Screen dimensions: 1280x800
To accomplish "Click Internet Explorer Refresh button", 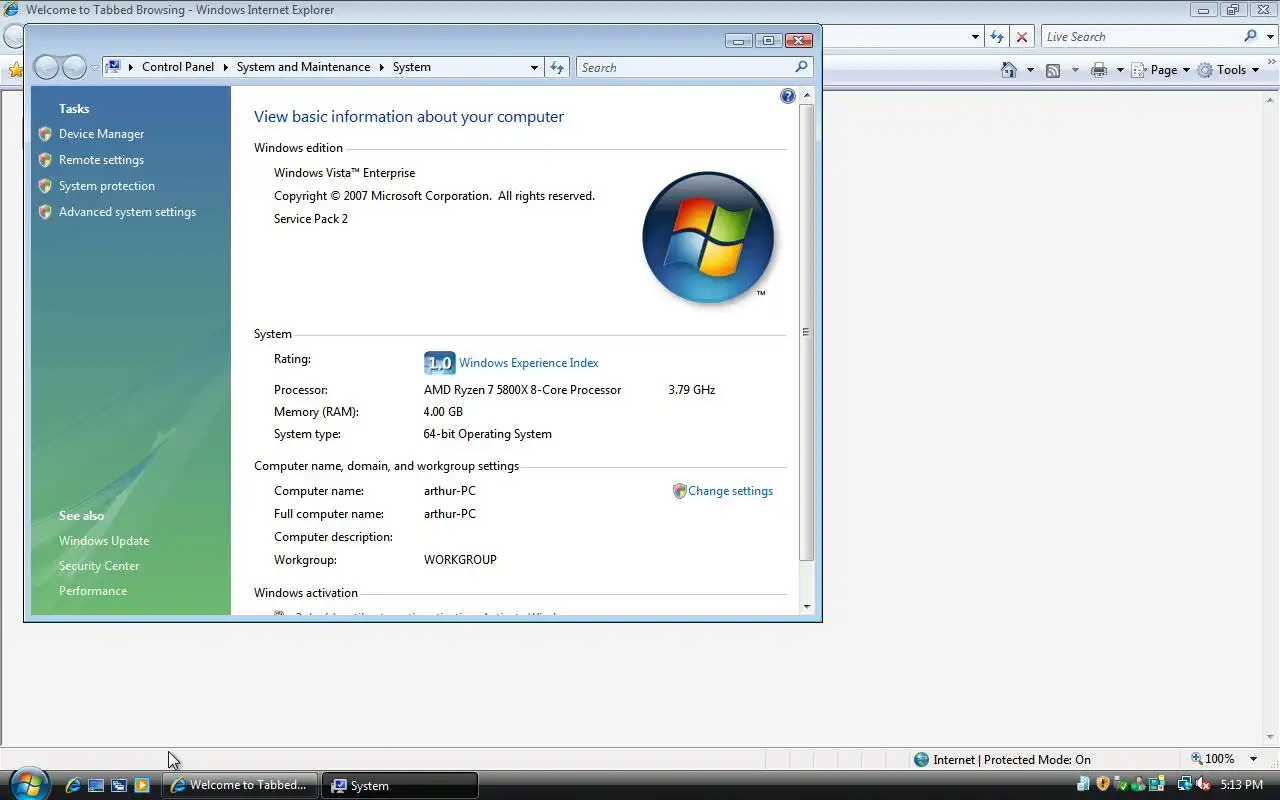I will 997,36.
